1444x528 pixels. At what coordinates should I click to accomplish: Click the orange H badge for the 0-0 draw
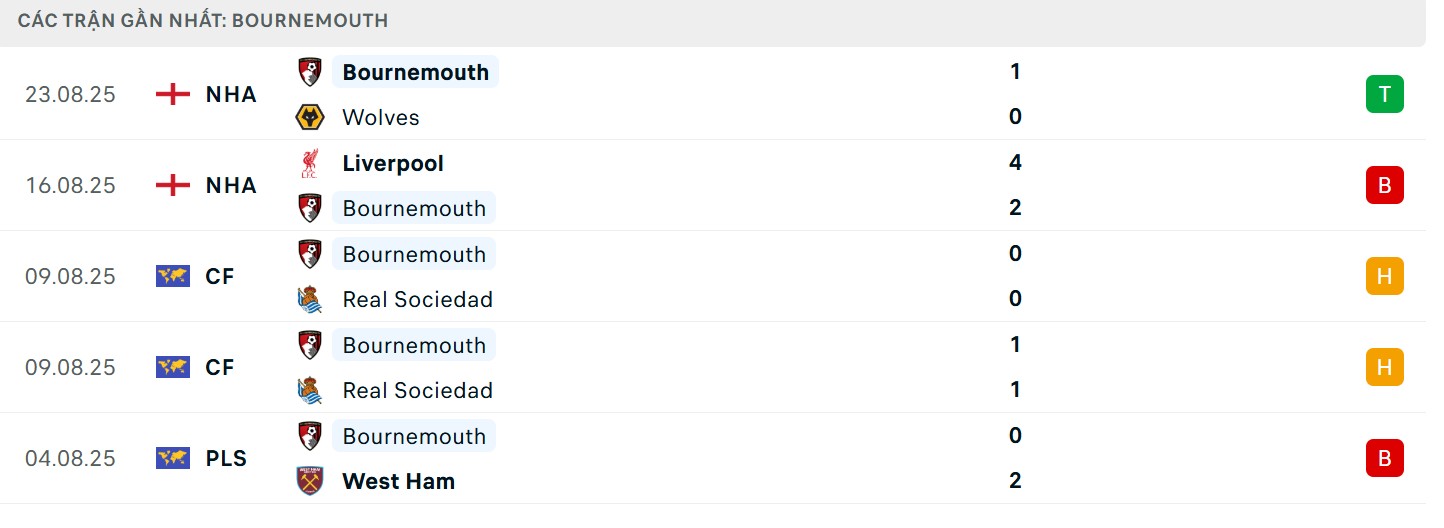click(1384, 276)
